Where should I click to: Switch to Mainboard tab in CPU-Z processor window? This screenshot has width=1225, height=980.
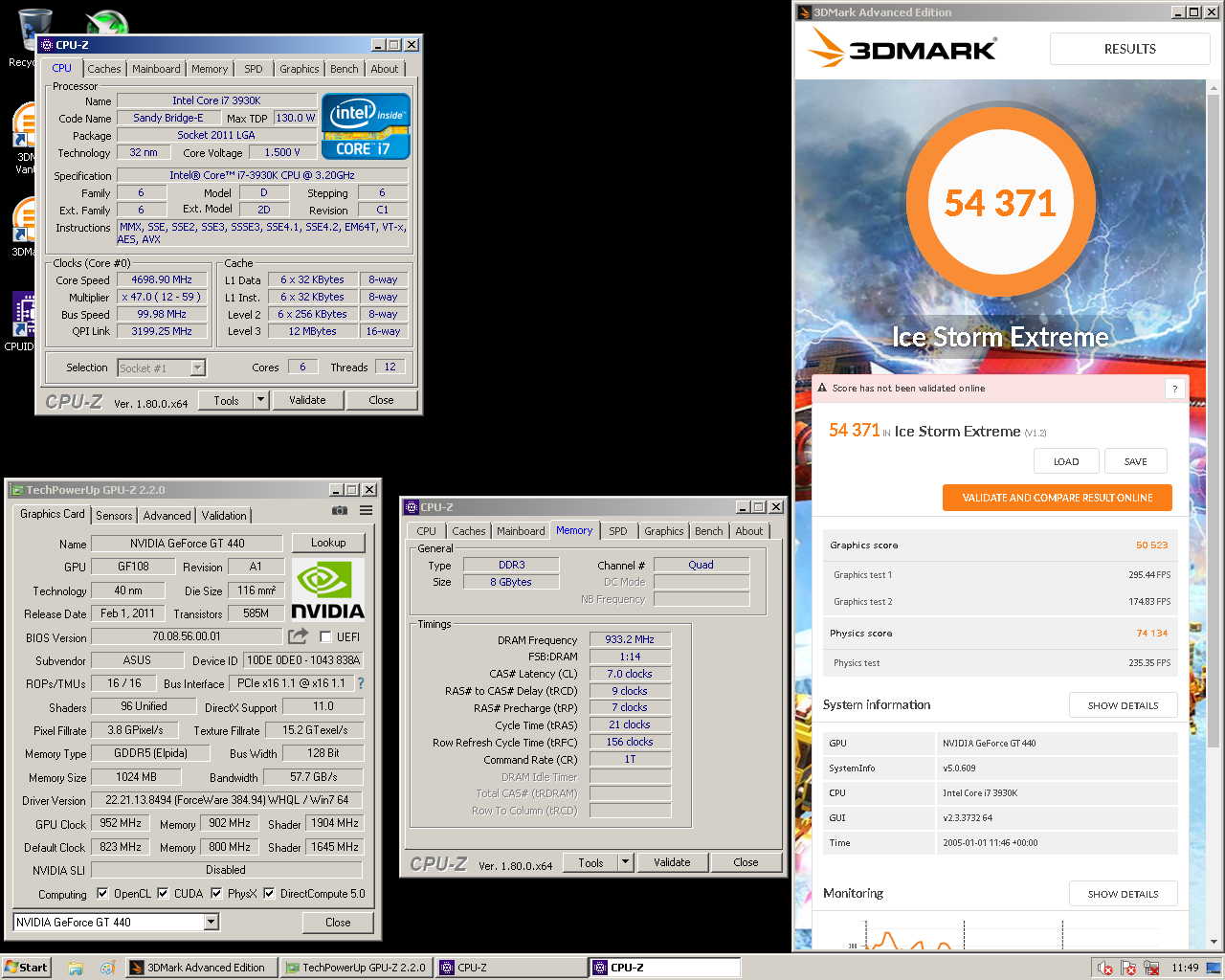(x=156, y=69)
